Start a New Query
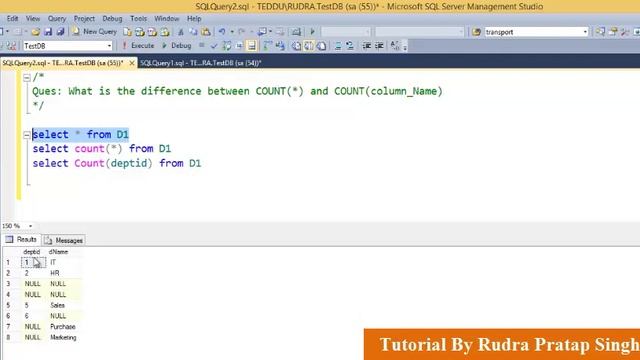Viewport: 640px width, 360px height. point(94,32)
